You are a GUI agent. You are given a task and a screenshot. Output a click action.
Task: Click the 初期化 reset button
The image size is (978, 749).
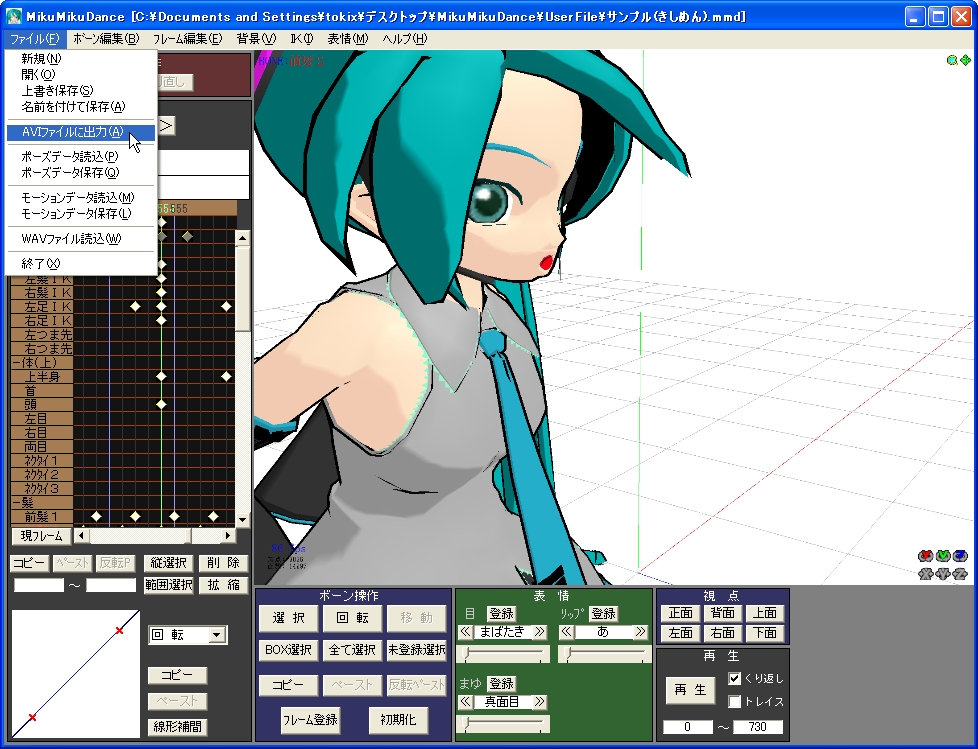point(398,720)
